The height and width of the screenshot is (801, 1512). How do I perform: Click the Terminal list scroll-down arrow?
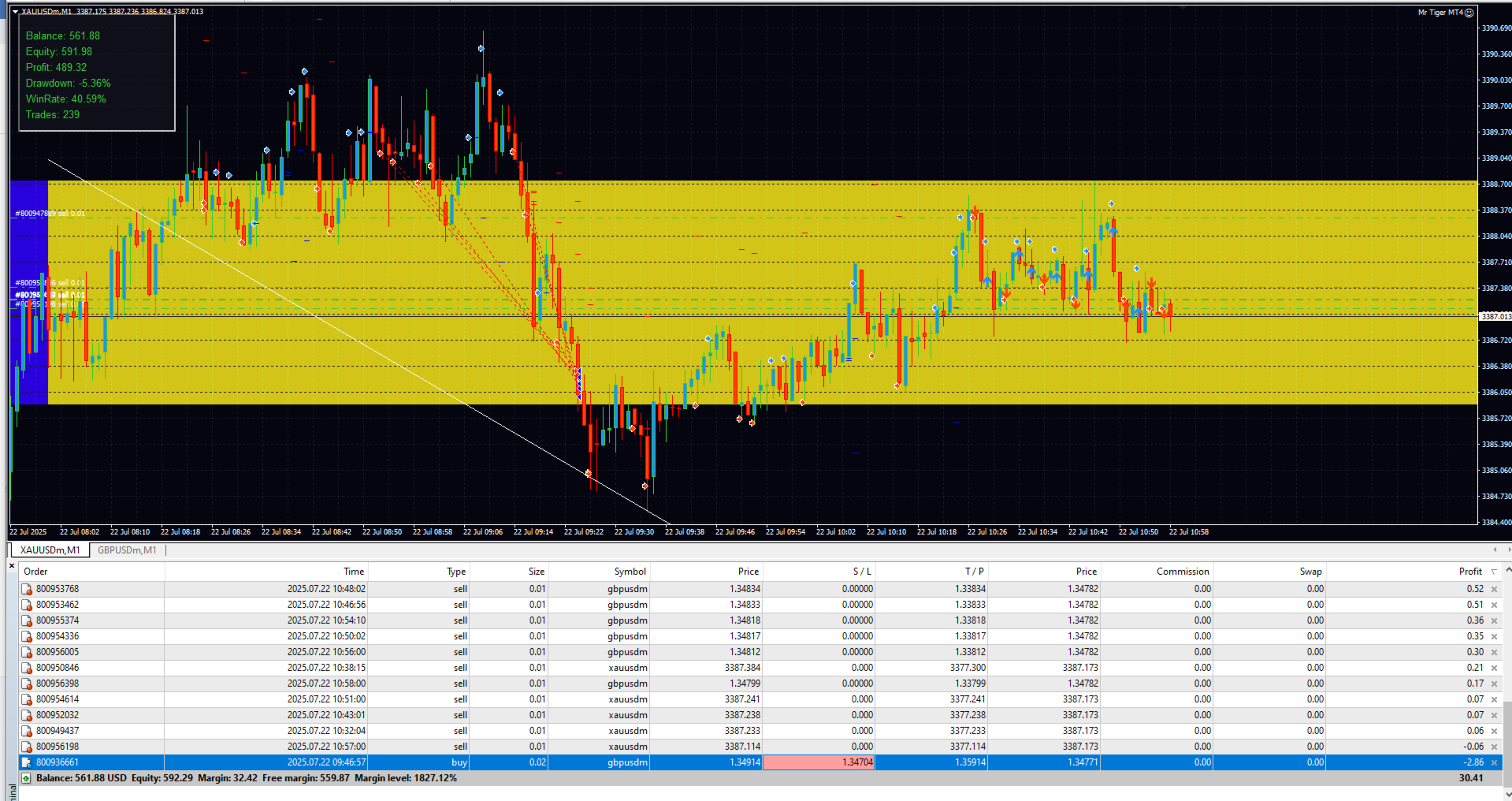1507,795
